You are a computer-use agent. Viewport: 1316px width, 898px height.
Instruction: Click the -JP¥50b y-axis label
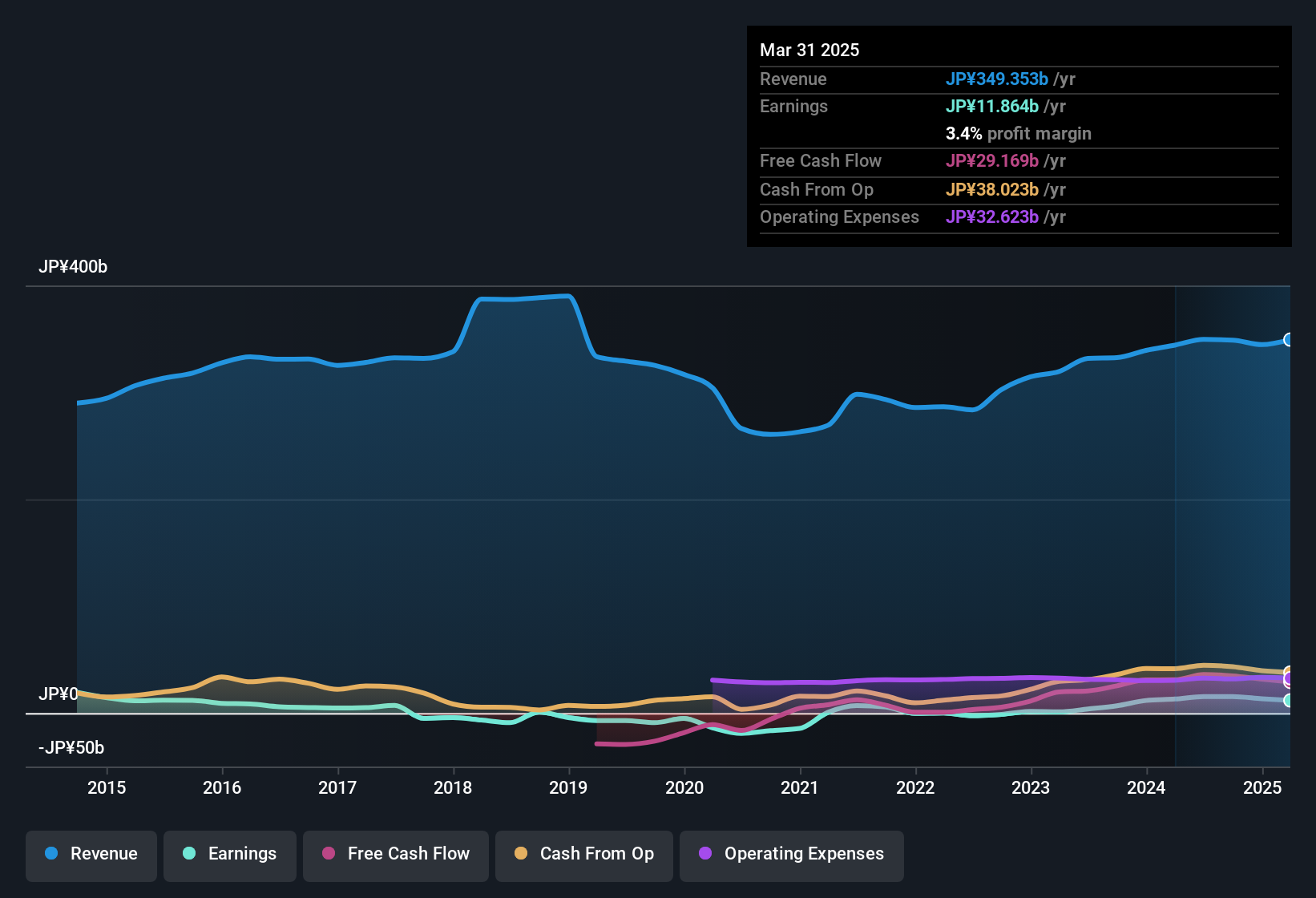[71, 748]
